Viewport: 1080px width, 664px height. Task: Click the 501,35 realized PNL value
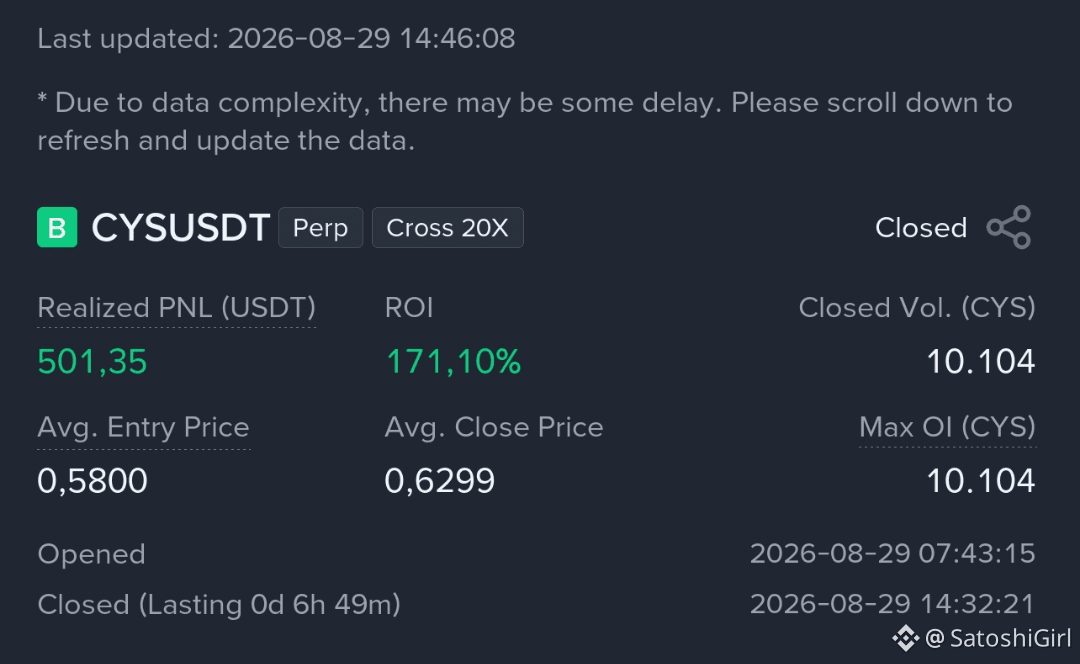click(x=92, y=362)
